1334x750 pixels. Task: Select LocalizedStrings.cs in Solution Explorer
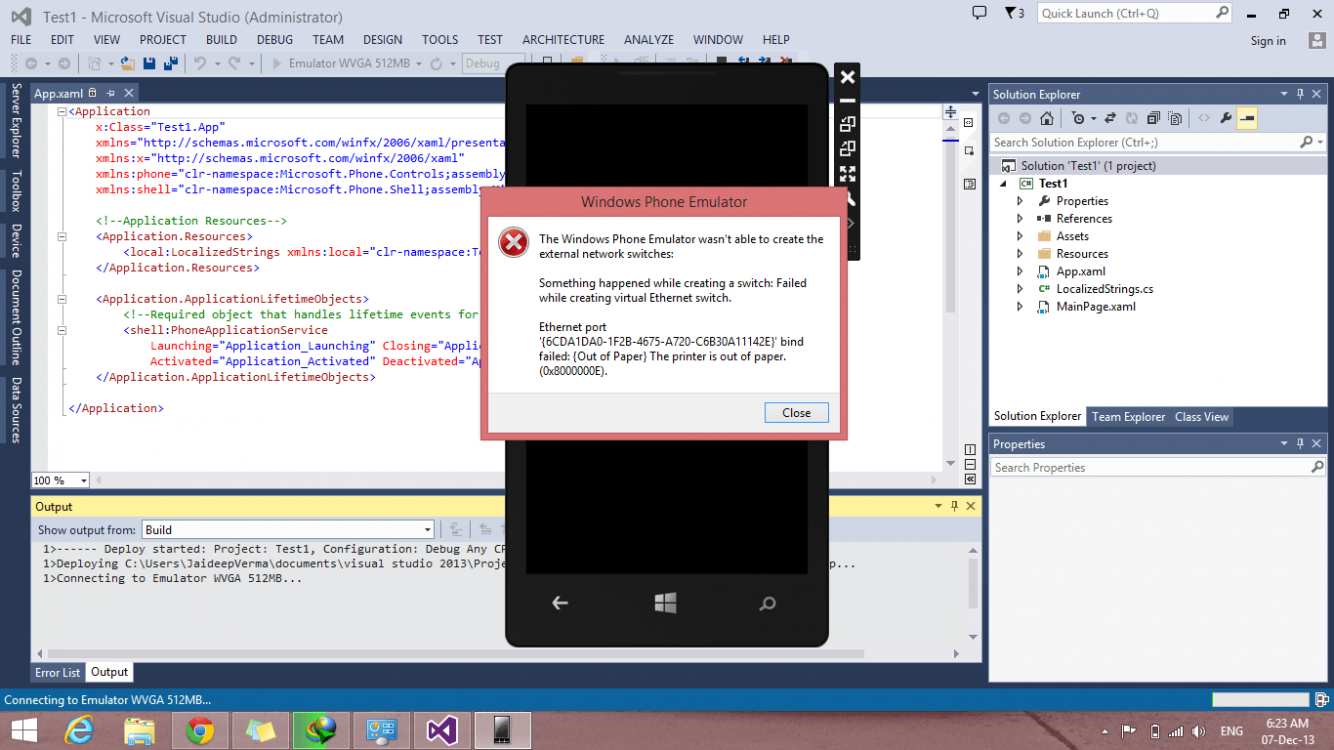tap(1104, 289)
